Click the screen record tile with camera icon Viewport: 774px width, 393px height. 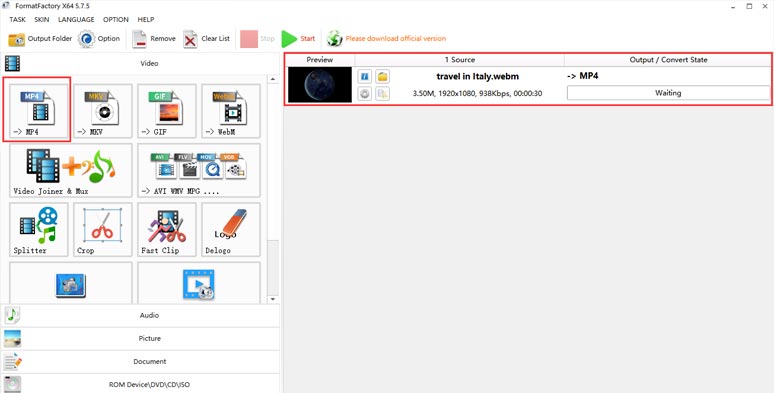point(71,283)
